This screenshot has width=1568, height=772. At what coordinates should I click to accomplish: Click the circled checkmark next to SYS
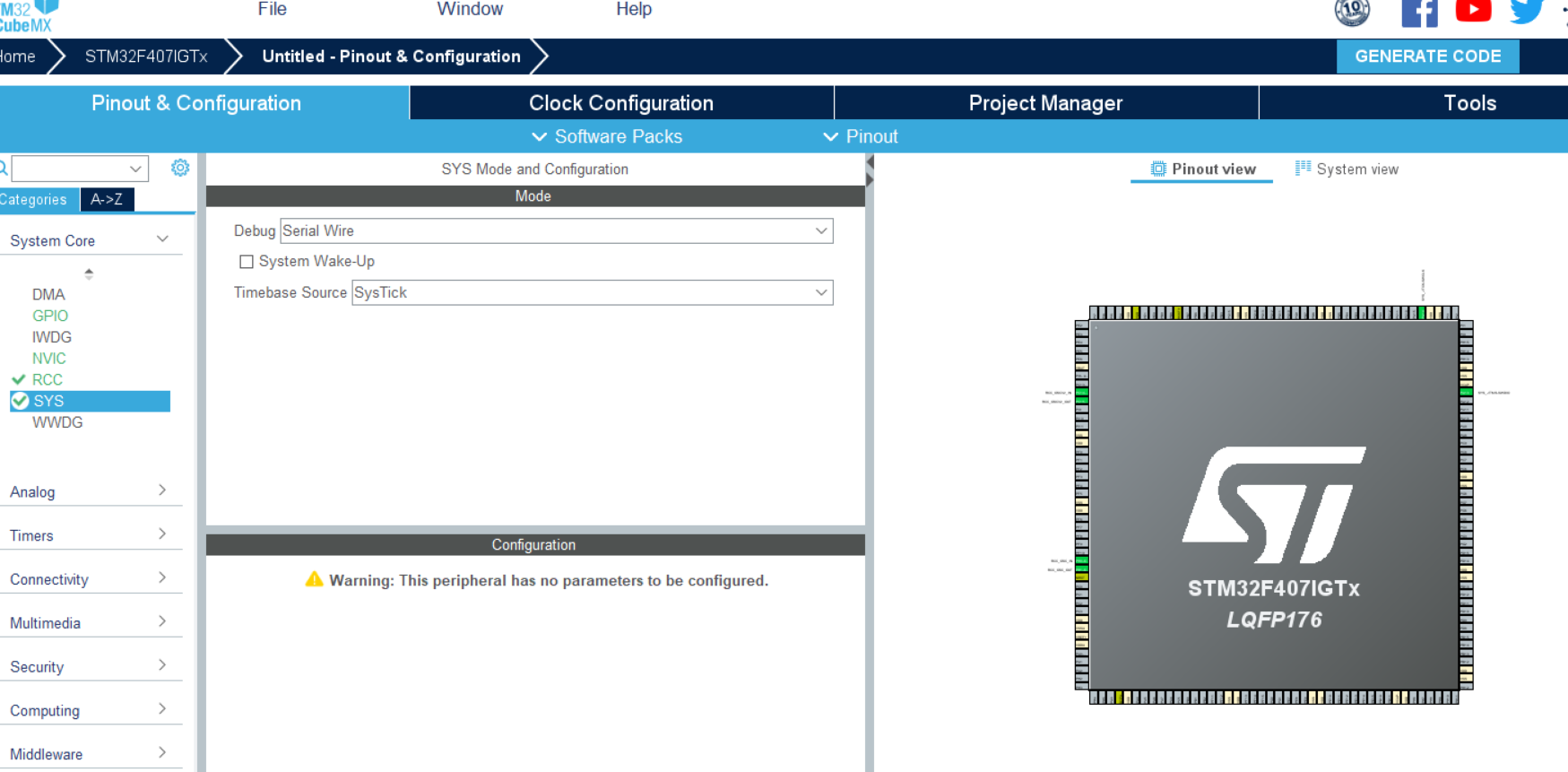(x=20, y=401)
